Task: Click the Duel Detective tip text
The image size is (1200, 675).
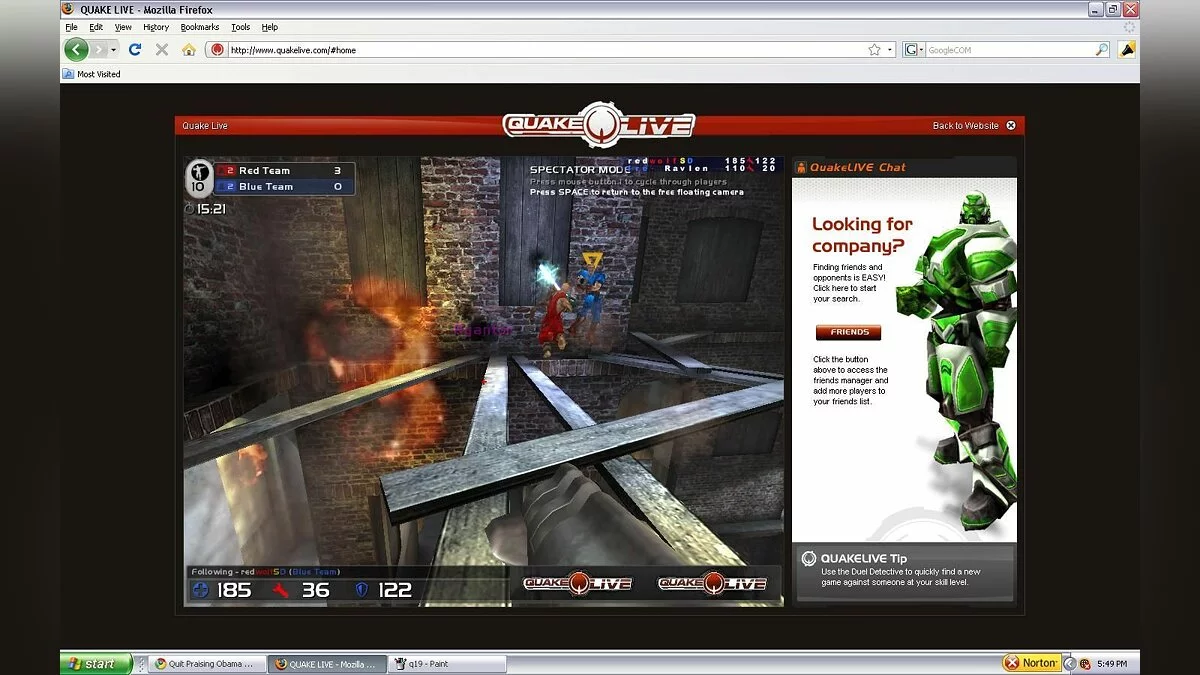Action: coord(901,577)
